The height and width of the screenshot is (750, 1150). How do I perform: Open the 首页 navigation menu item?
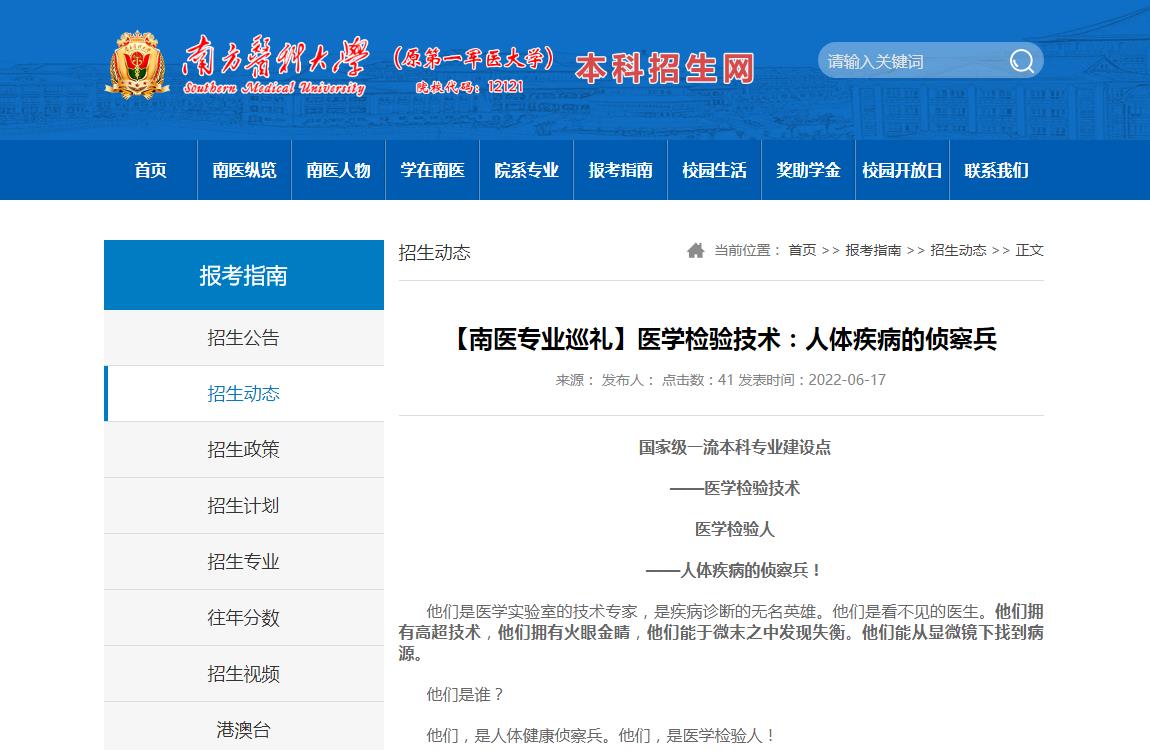click(150, 170)
